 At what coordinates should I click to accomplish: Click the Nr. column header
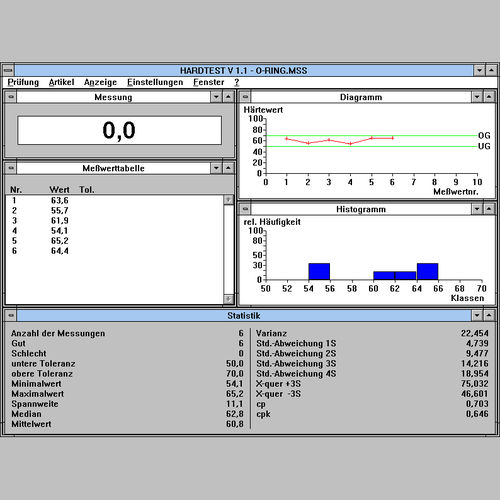(16, 190)
